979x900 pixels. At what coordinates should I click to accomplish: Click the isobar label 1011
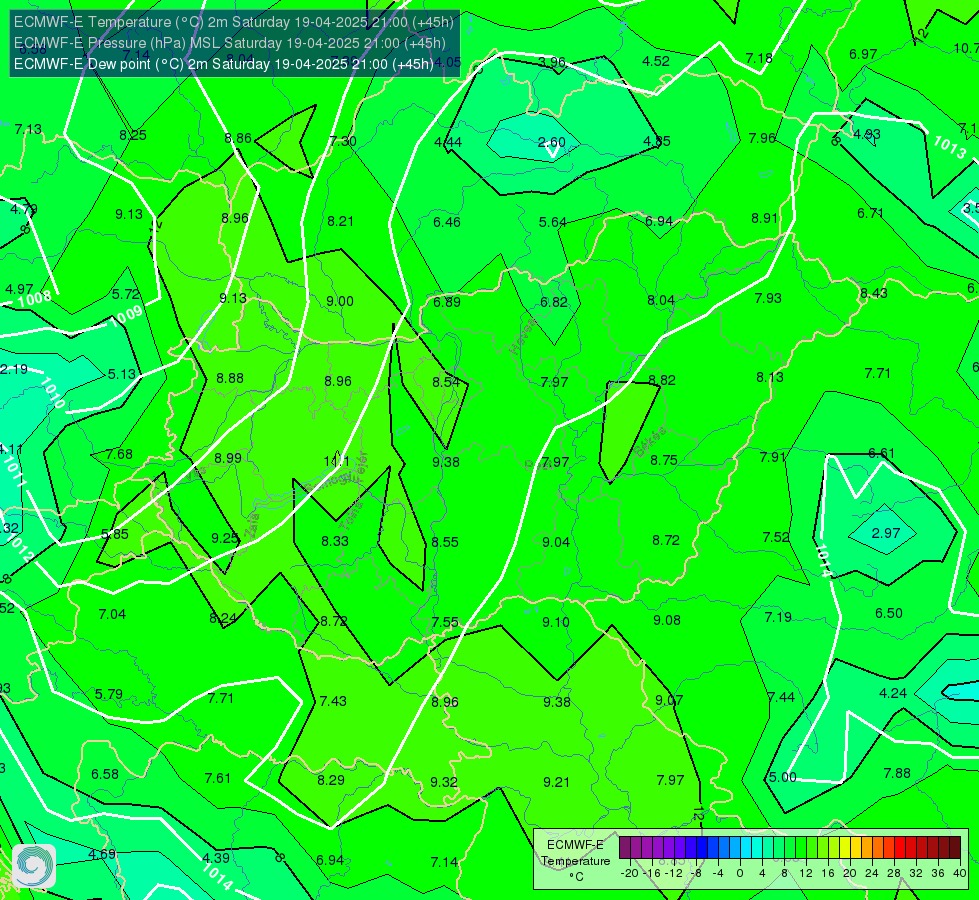14,472
